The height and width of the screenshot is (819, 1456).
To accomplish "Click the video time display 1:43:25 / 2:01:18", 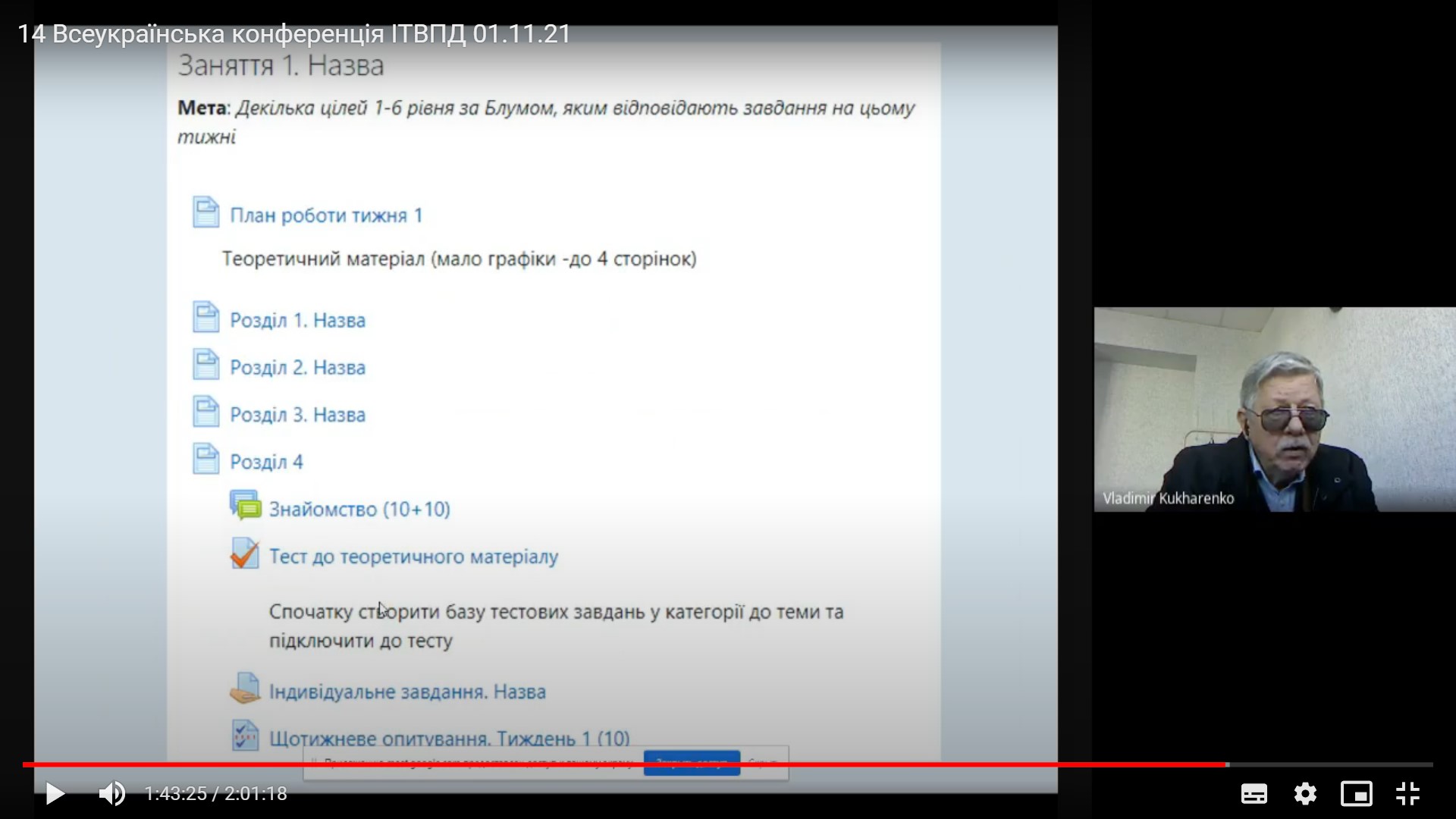I will [216, 794].
